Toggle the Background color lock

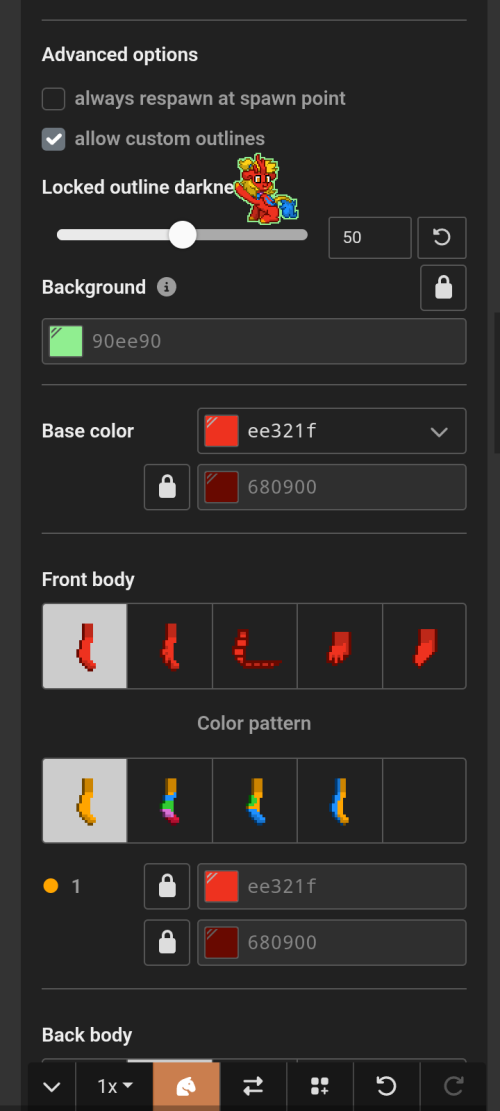(443, 288)
